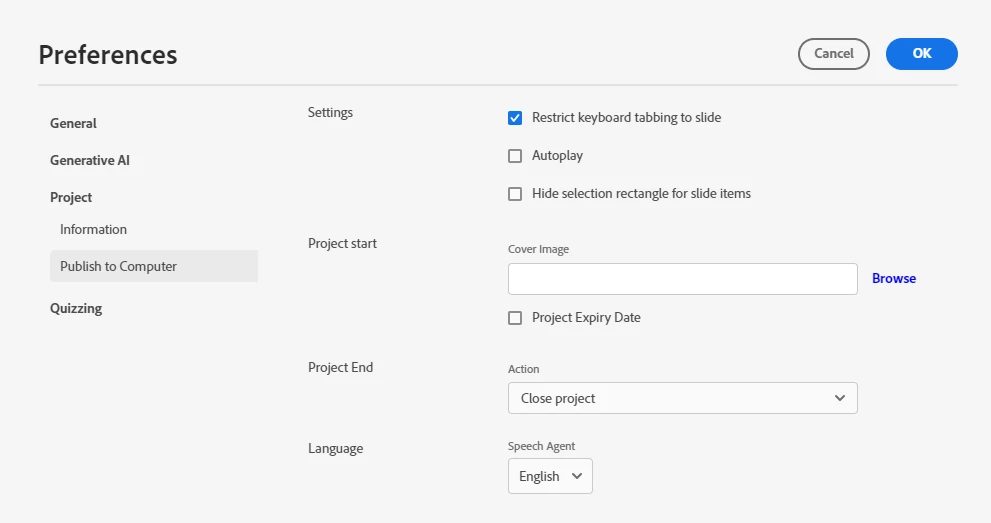Click Browse to choose a cover image
Viewport: 991px width, 523px height.
pos(894,279)
